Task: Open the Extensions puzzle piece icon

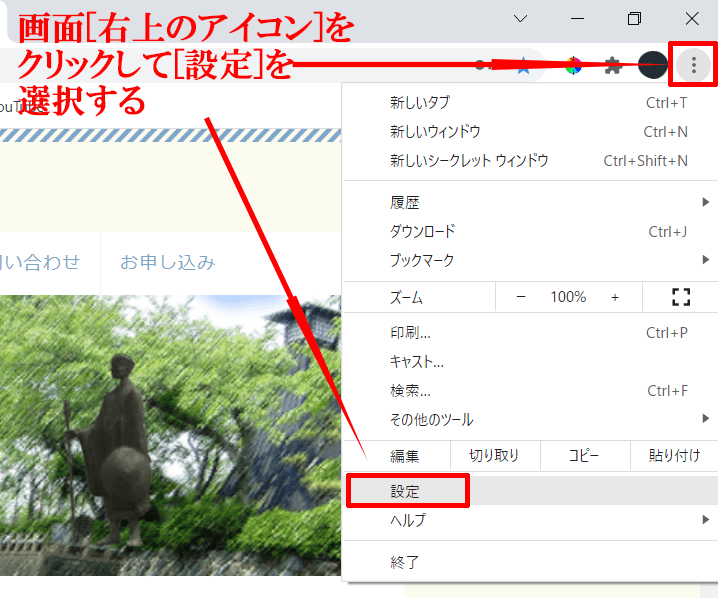Action: [613, 66]
